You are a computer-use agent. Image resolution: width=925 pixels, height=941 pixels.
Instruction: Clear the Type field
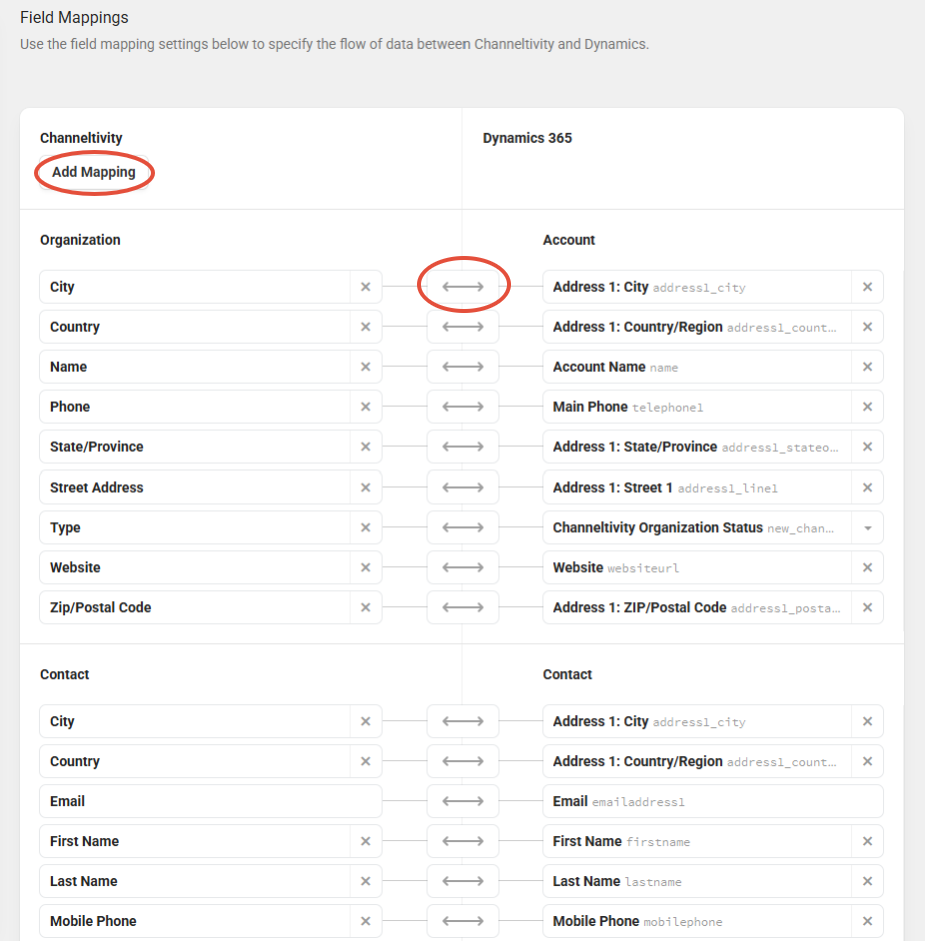point(366,528)
